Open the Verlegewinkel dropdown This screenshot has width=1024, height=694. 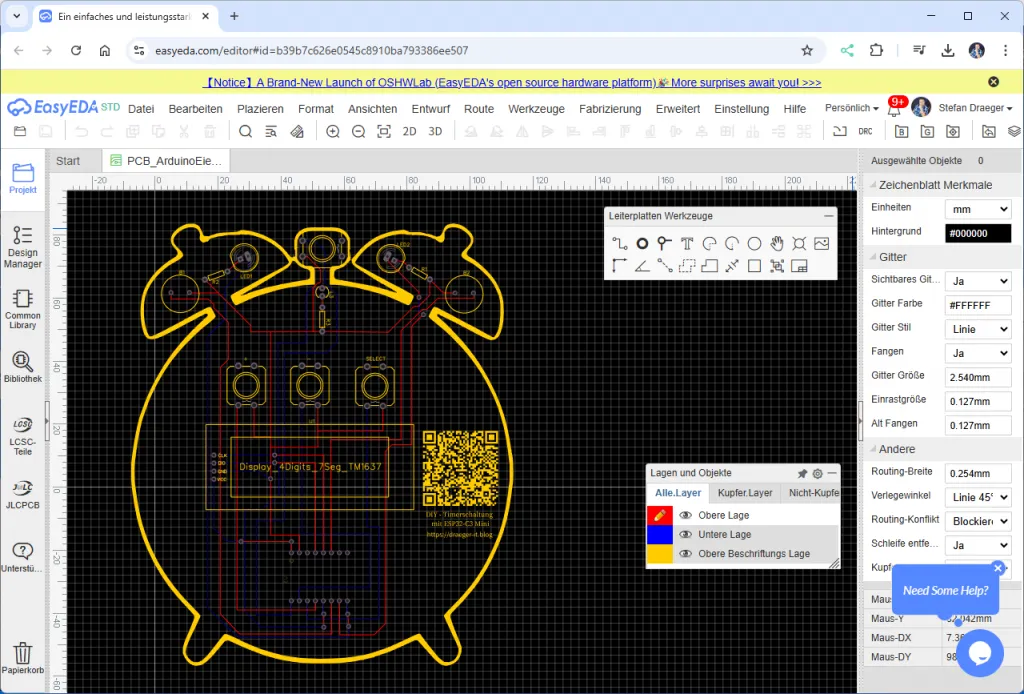978,497
